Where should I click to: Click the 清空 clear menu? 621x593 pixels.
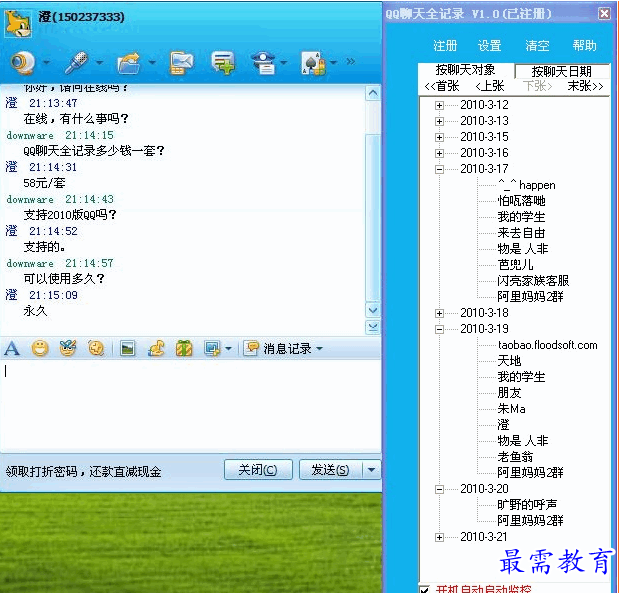537,46
